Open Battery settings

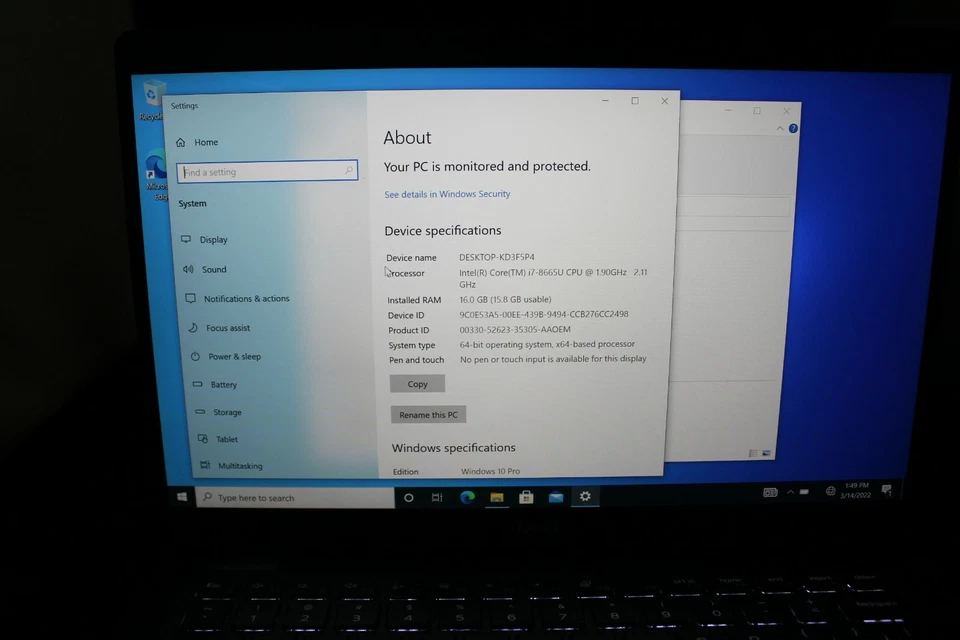click(x=215, y=385)
